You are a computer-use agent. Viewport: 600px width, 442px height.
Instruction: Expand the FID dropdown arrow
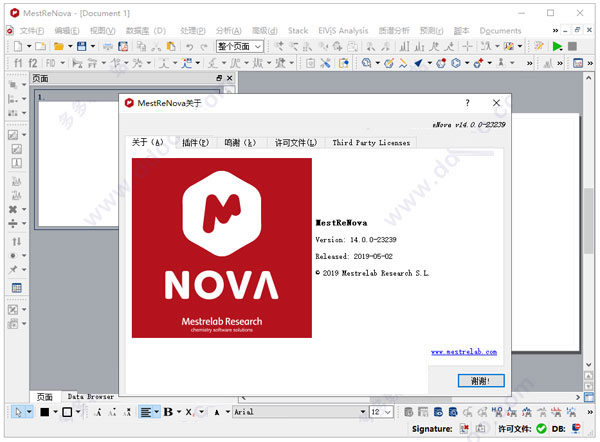click(63, 63)
